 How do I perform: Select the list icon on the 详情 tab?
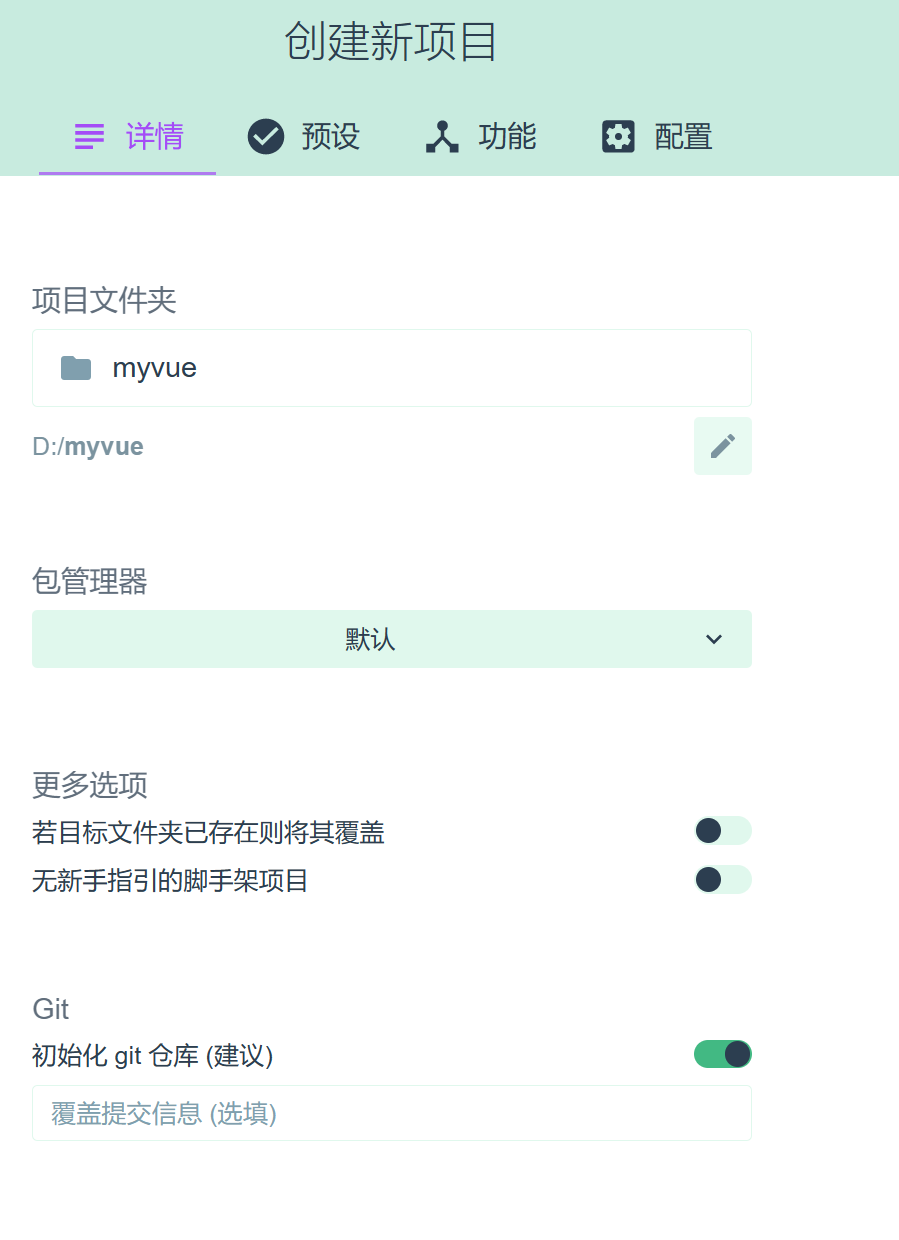pyautogui.click(x=89, y=136)
